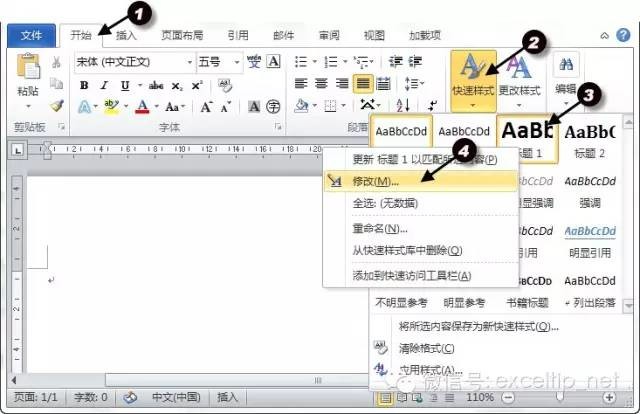Choose 修改(M)... in context menu
Image resolution: width=640 pixels, height=414 pixels.
coord(420,181)
